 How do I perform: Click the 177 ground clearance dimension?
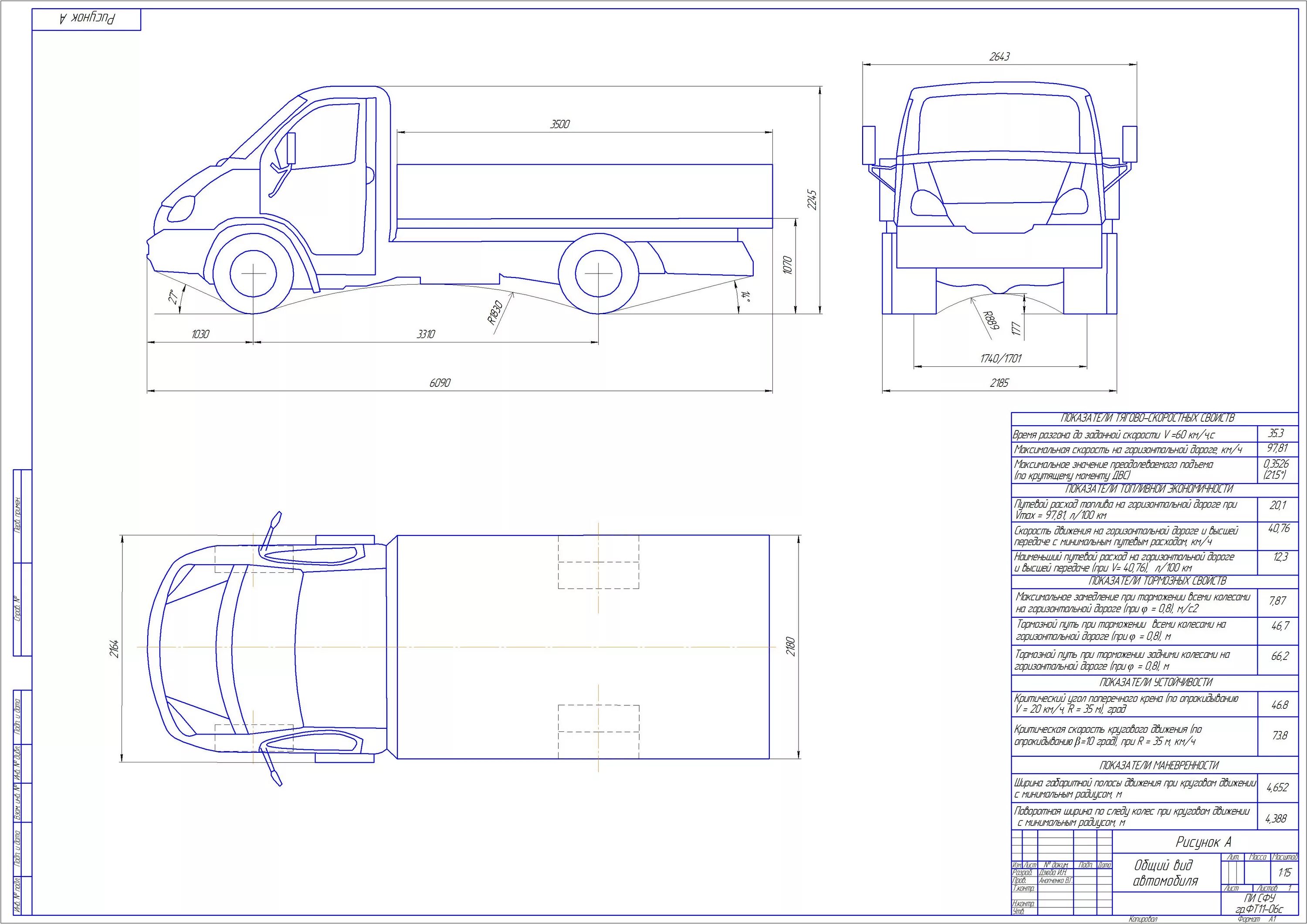point(1016,328)
